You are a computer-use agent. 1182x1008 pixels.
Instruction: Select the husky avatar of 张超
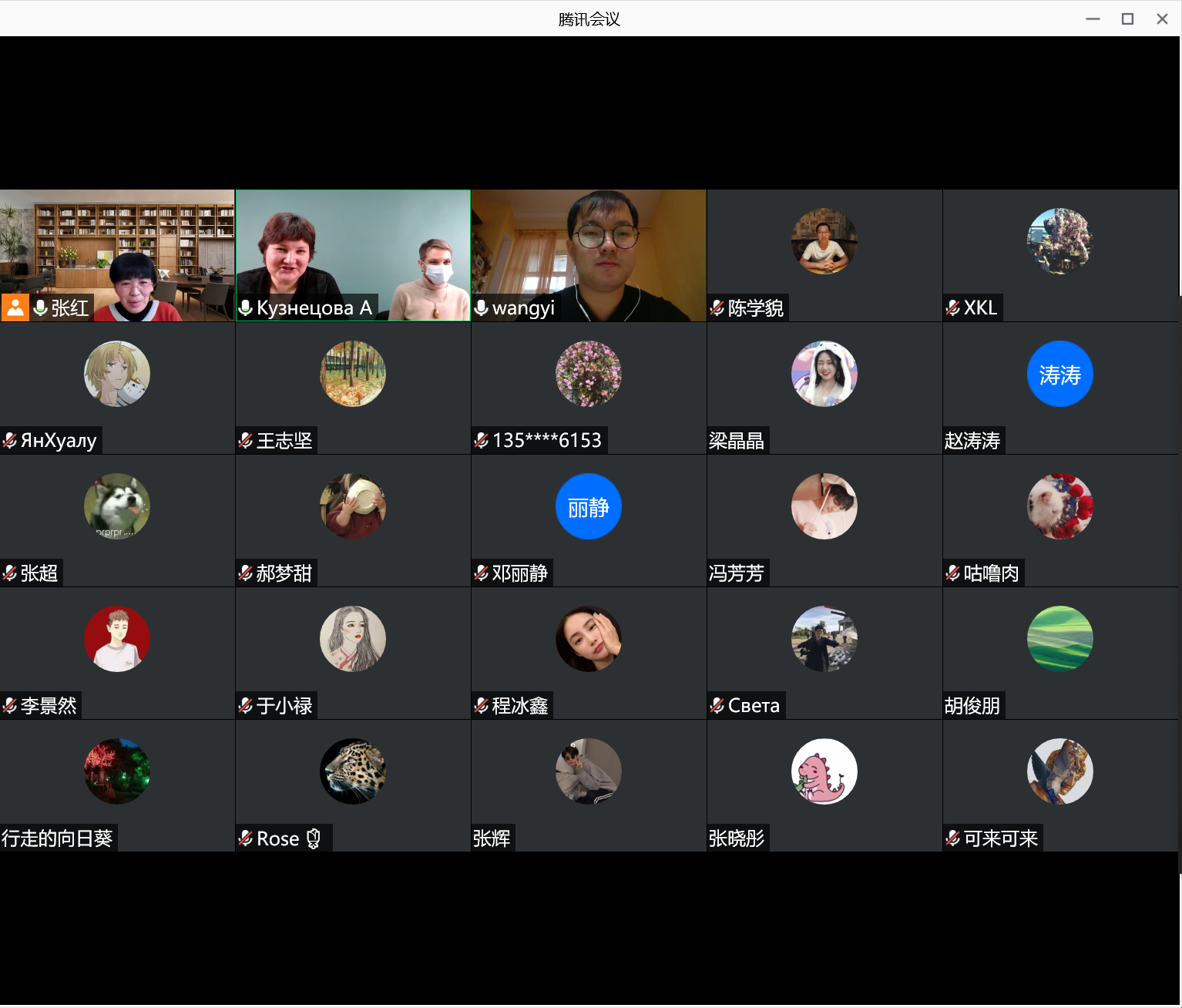click(x=117, y=506)
